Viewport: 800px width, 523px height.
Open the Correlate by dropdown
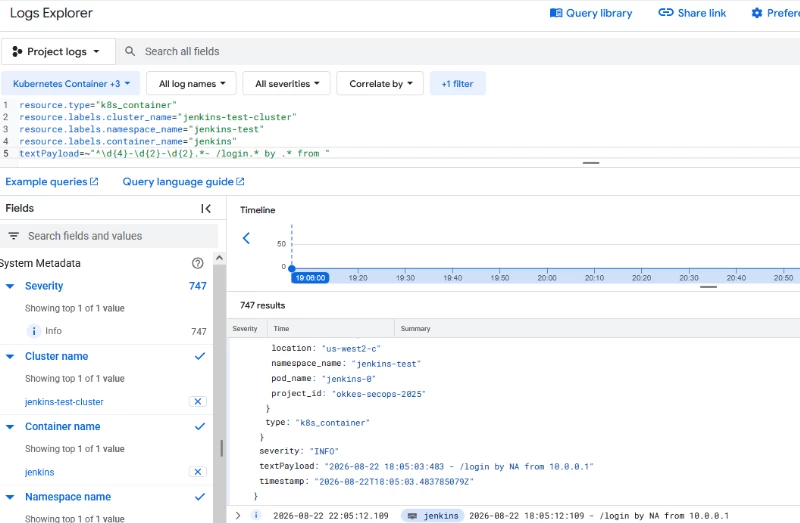point(380,84)
